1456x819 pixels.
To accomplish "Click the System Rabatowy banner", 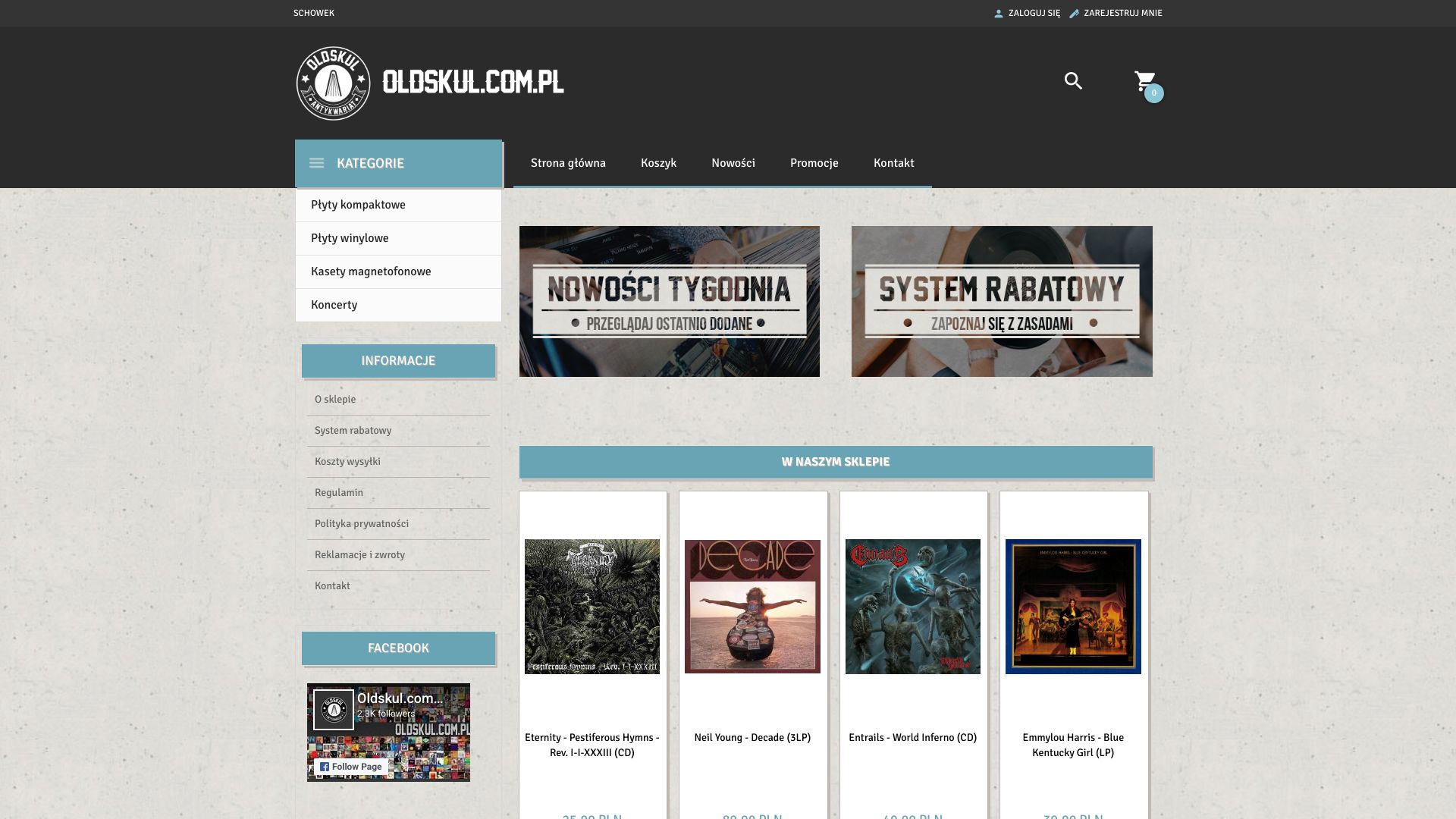I will (x=1002, y=301).
